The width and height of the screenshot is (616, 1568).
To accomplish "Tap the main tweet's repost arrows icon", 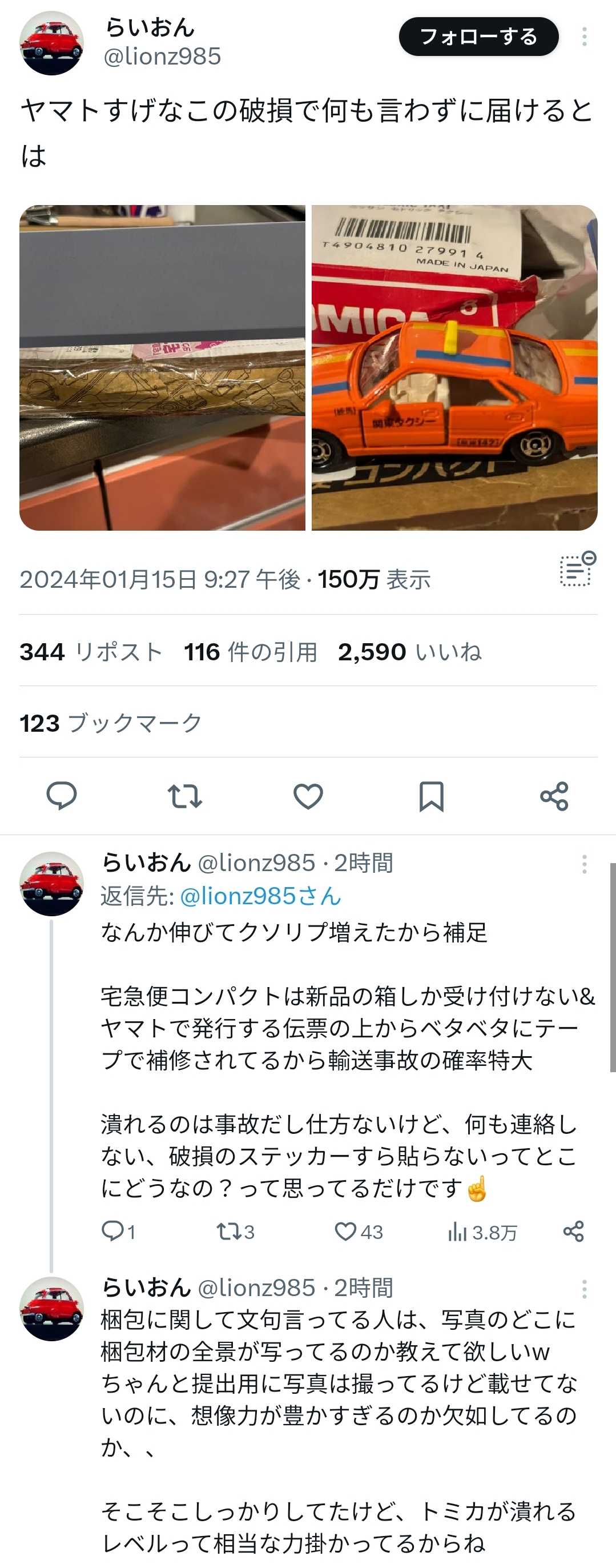I will coord(185,796).
